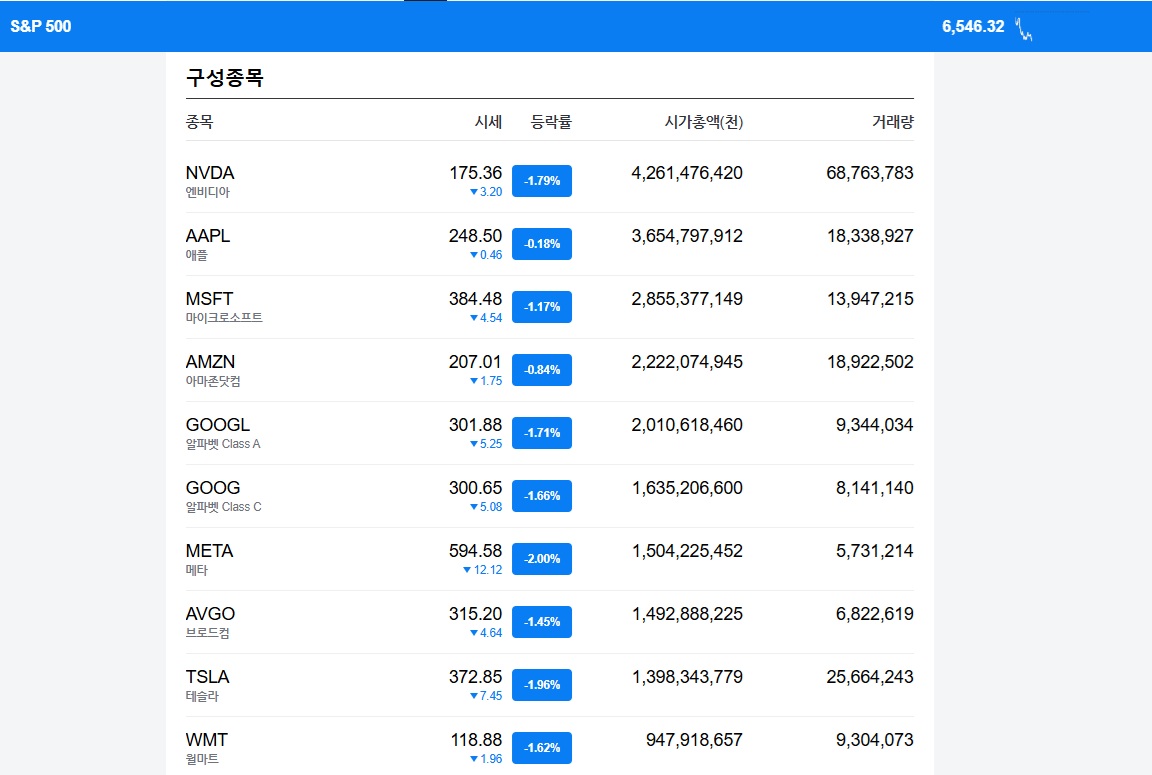
Task: Click TSLA volume 25,664,243
Action: point(870,677)
